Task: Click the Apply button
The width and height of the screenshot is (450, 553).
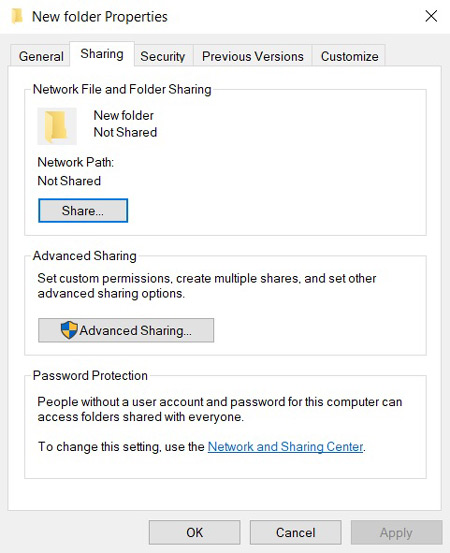Action: coord(396,532)
